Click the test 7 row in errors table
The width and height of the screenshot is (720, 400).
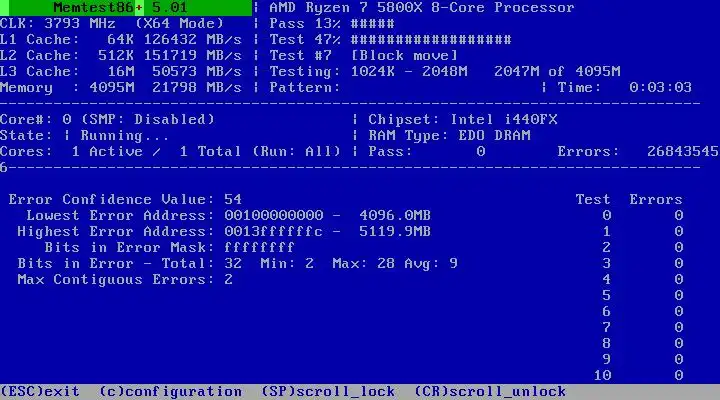coord(643,327)
